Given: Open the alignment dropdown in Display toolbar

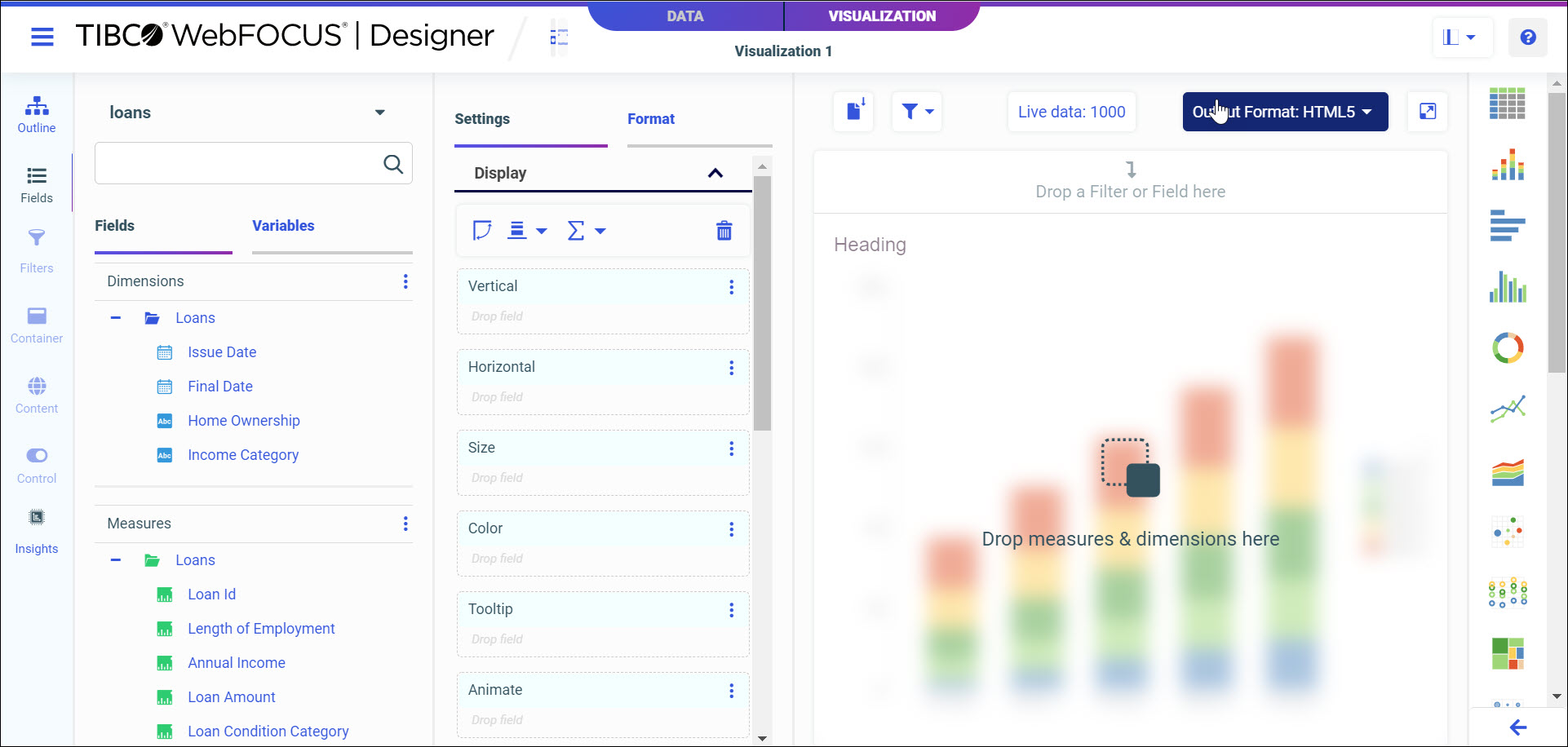Looking at the screenshot, I should 527,231.
